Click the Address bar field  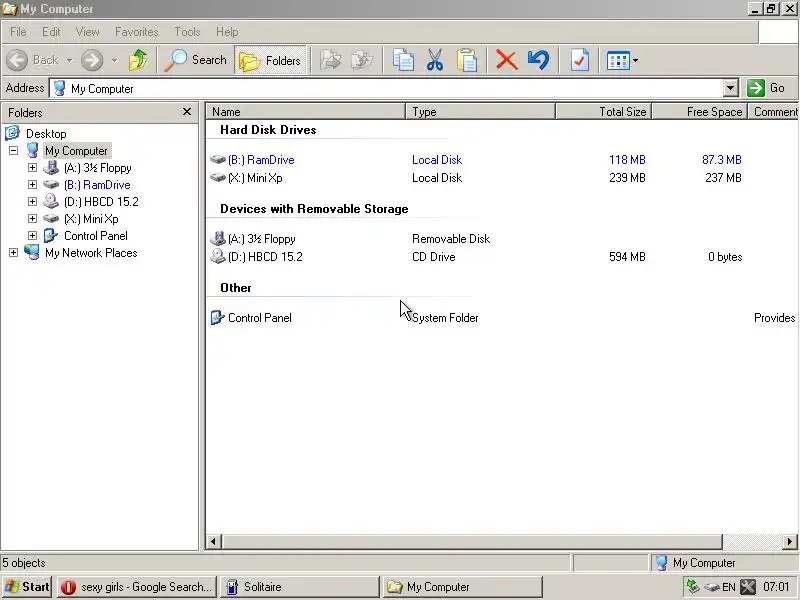coord(387,88)
